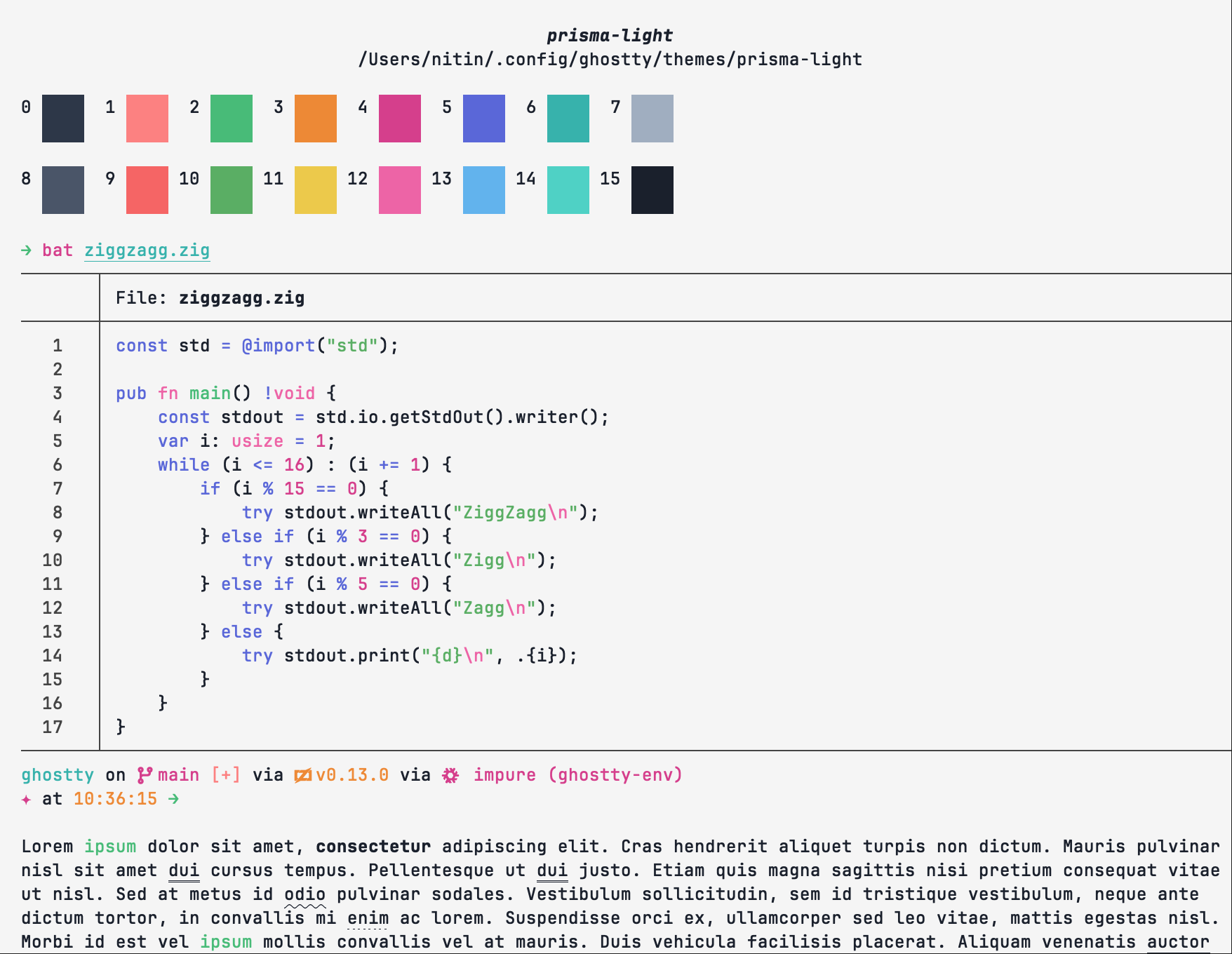Image resolution: width=1232 pixels, height=954 pixels.
Task: Click the 10:36:15 timestamp
Action: pos(116,799)
